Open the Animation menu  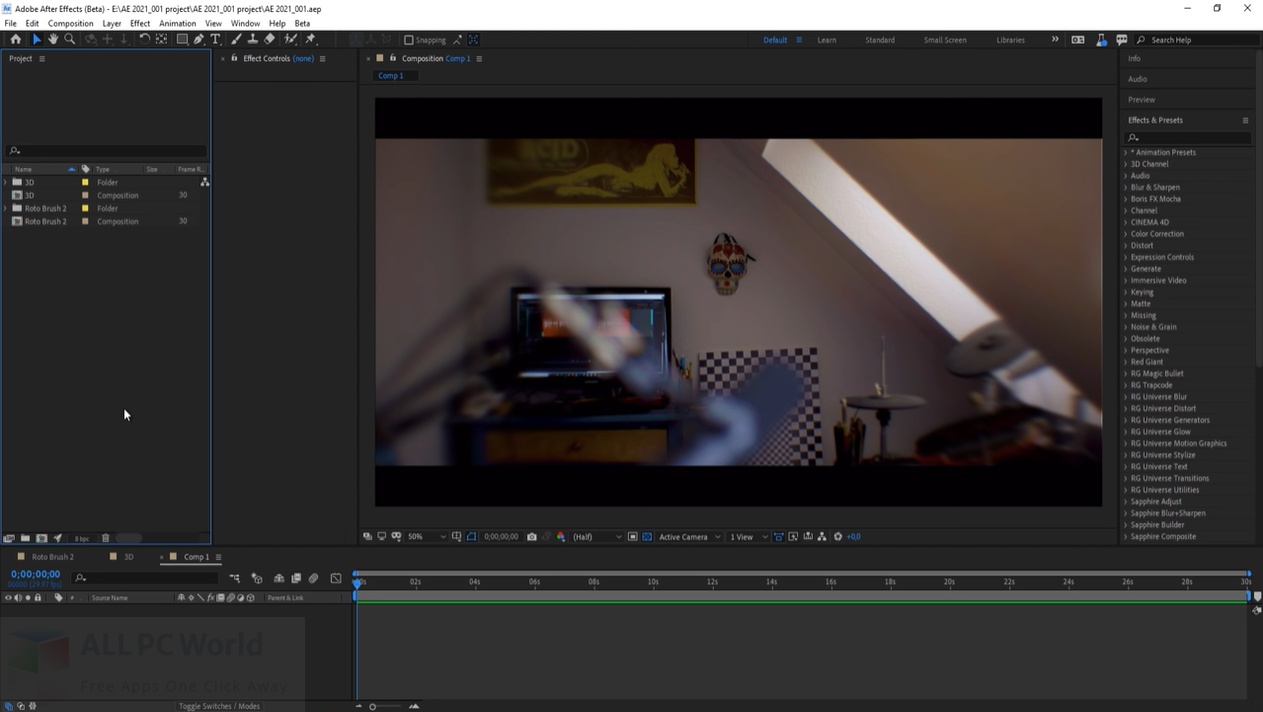pos(177,23)
